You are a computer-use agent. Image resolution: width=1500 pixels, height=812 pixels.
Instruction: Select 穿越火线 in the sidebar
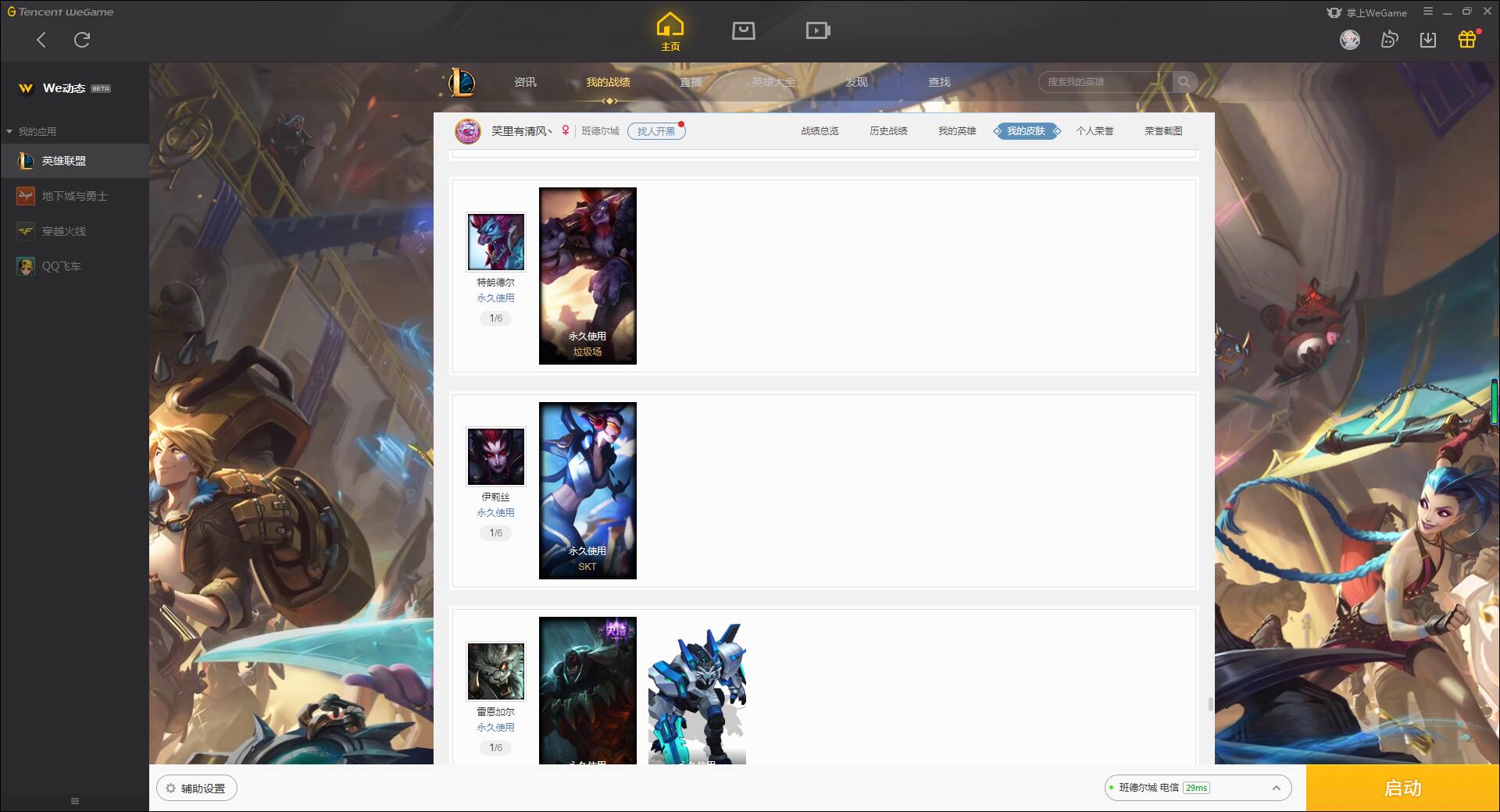click(x=74, y=231)
